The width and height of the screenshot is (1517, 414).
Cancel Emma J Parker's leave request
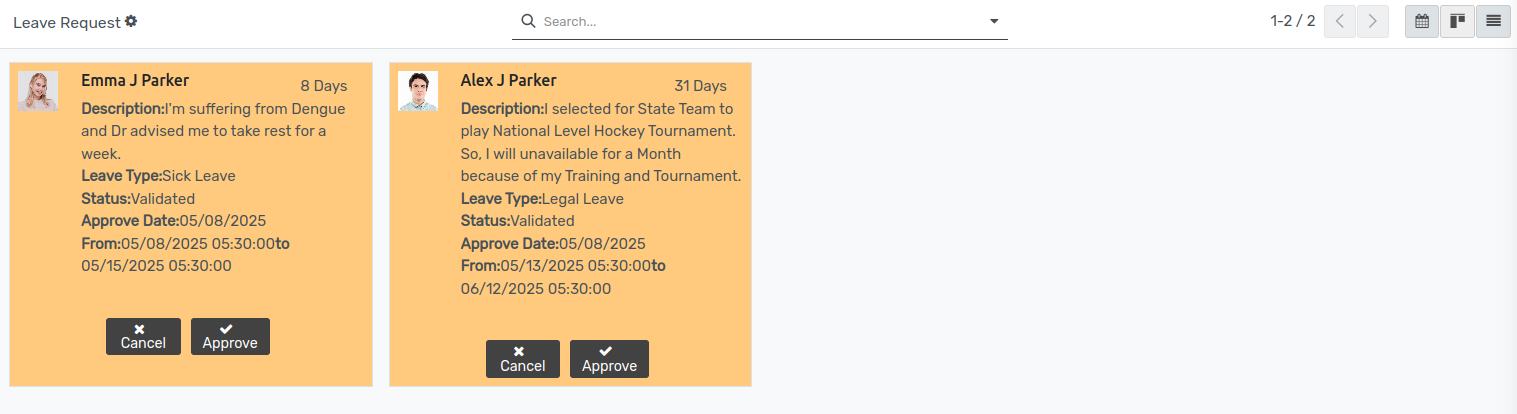[x=143, y=336]
